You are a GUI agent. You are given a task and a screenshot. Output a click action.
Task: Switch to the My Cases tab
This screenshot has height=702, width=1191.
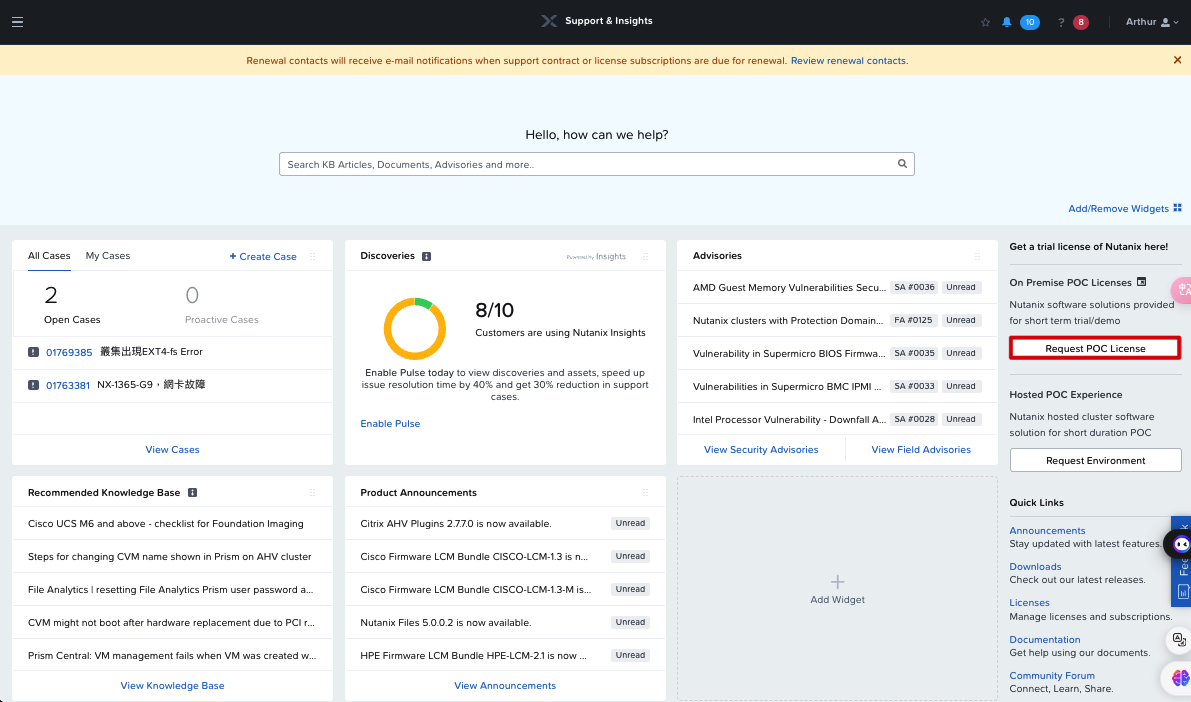coord(108,256)
